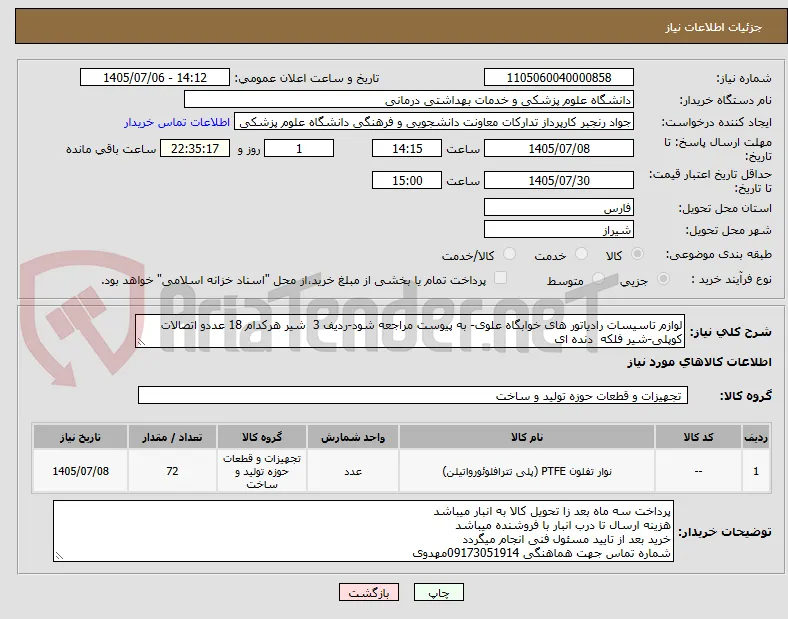The width and height of the screenshot is (788, 619).
Task: Click the announcement date field 1405/07/06 - 14:12
Action: pyautogui.click(x=155, y=78)
